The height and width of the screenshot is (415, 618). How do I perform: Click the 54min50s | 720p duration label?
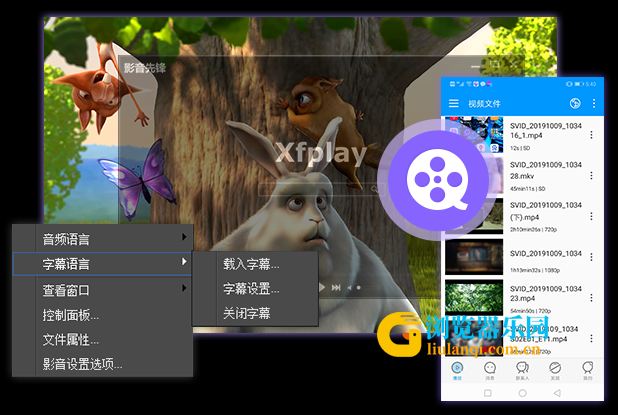click(x=530, y=311)
